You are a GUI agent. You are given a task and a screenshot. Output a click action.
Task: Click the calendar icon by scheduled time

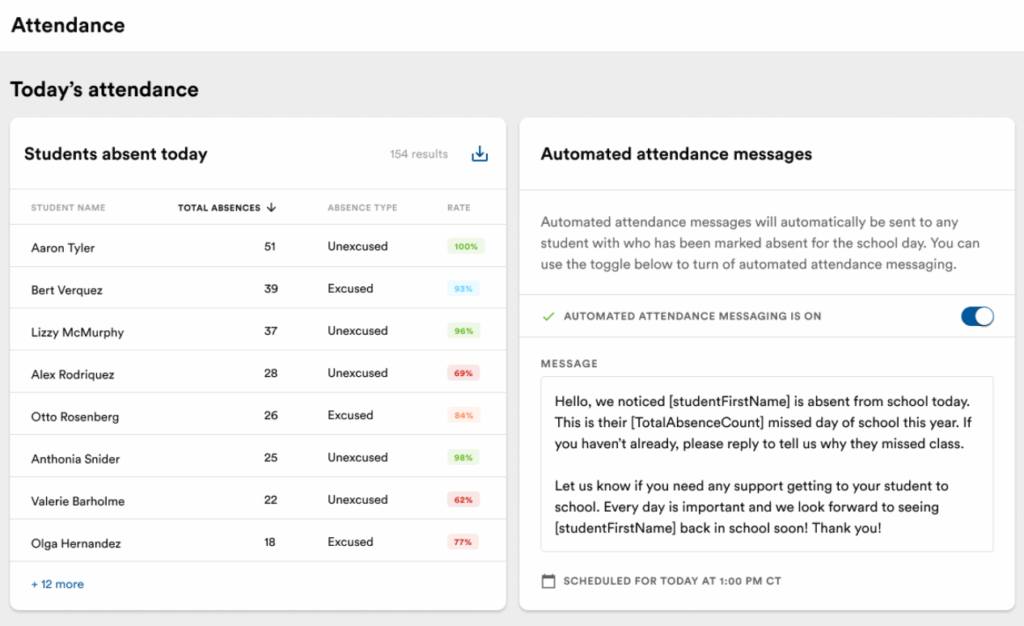(548, 581)
